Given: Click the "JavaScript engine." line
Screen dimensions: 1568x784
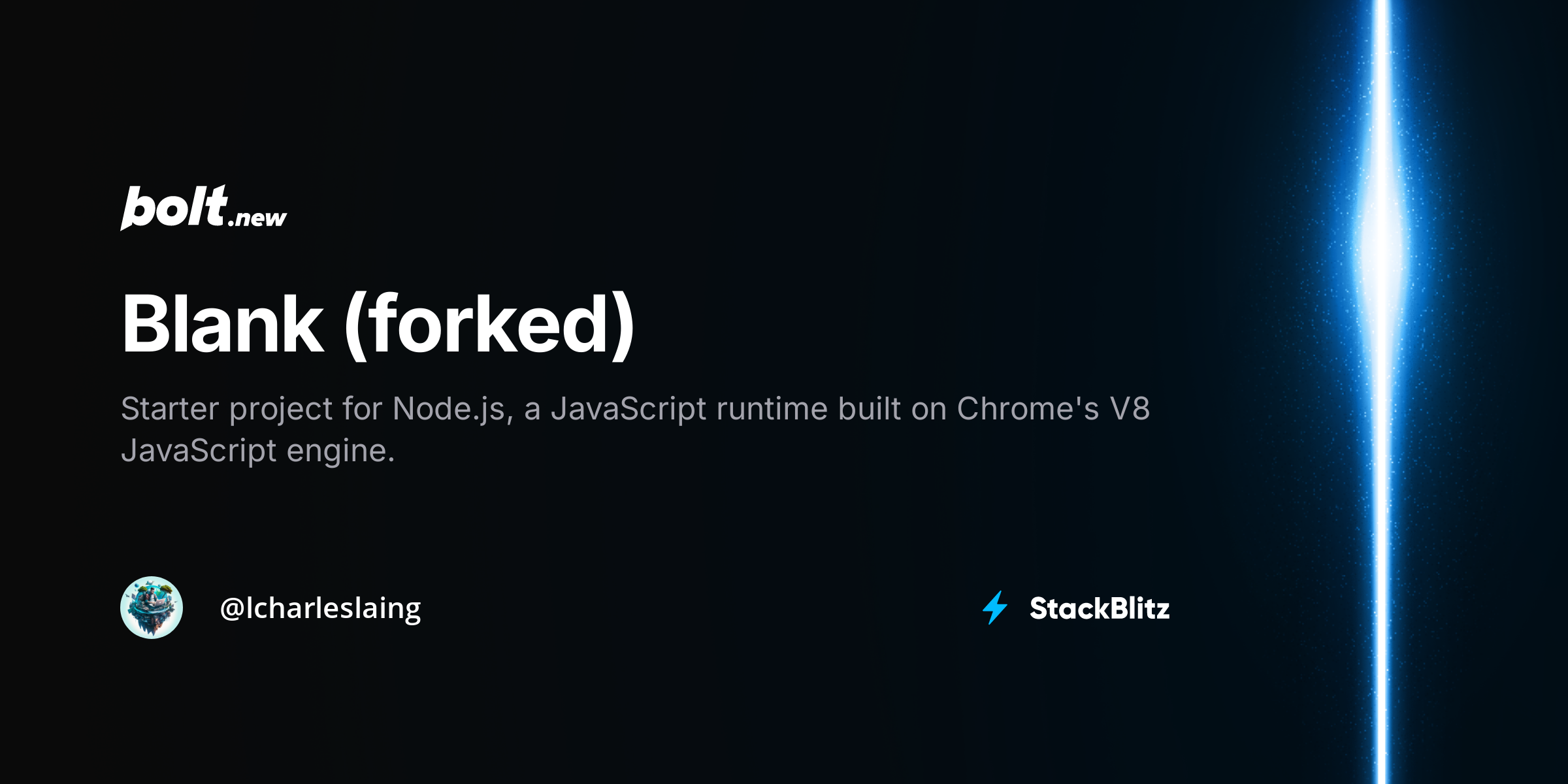Looking at the screenshot, I should (x=257, y=451).
